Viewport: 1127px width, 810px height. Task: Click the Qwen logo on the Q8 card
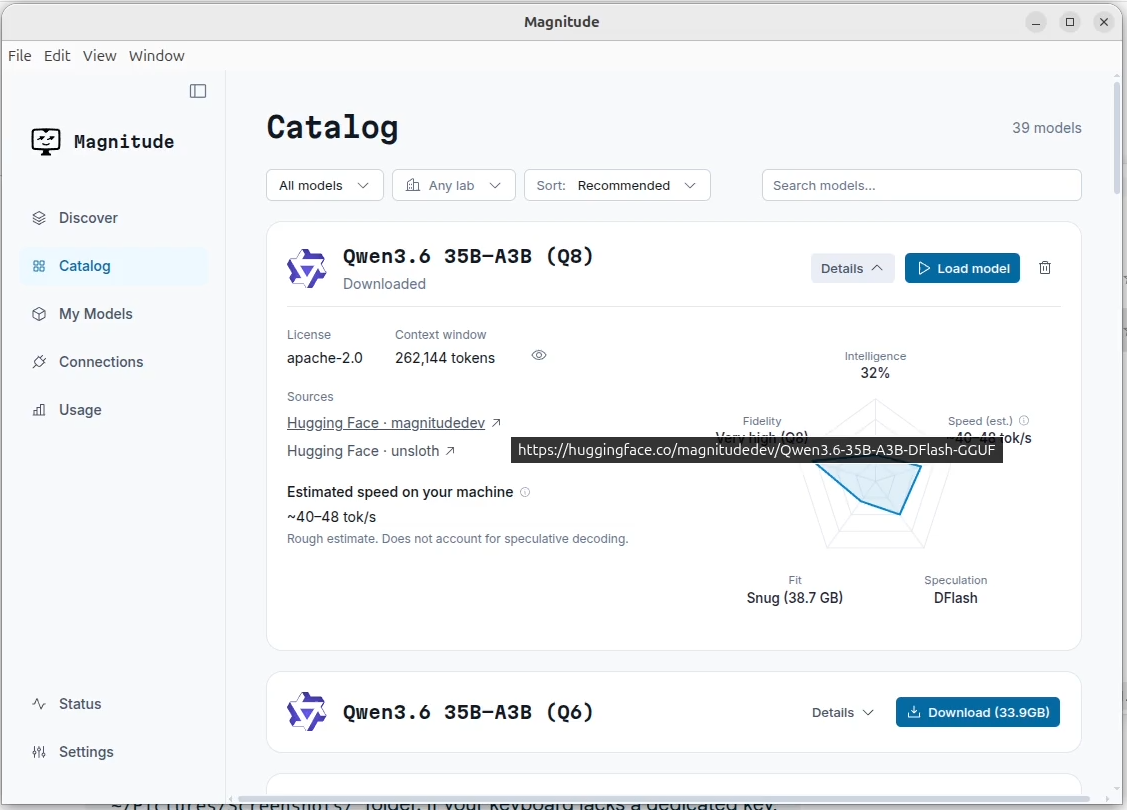[307, 269]
